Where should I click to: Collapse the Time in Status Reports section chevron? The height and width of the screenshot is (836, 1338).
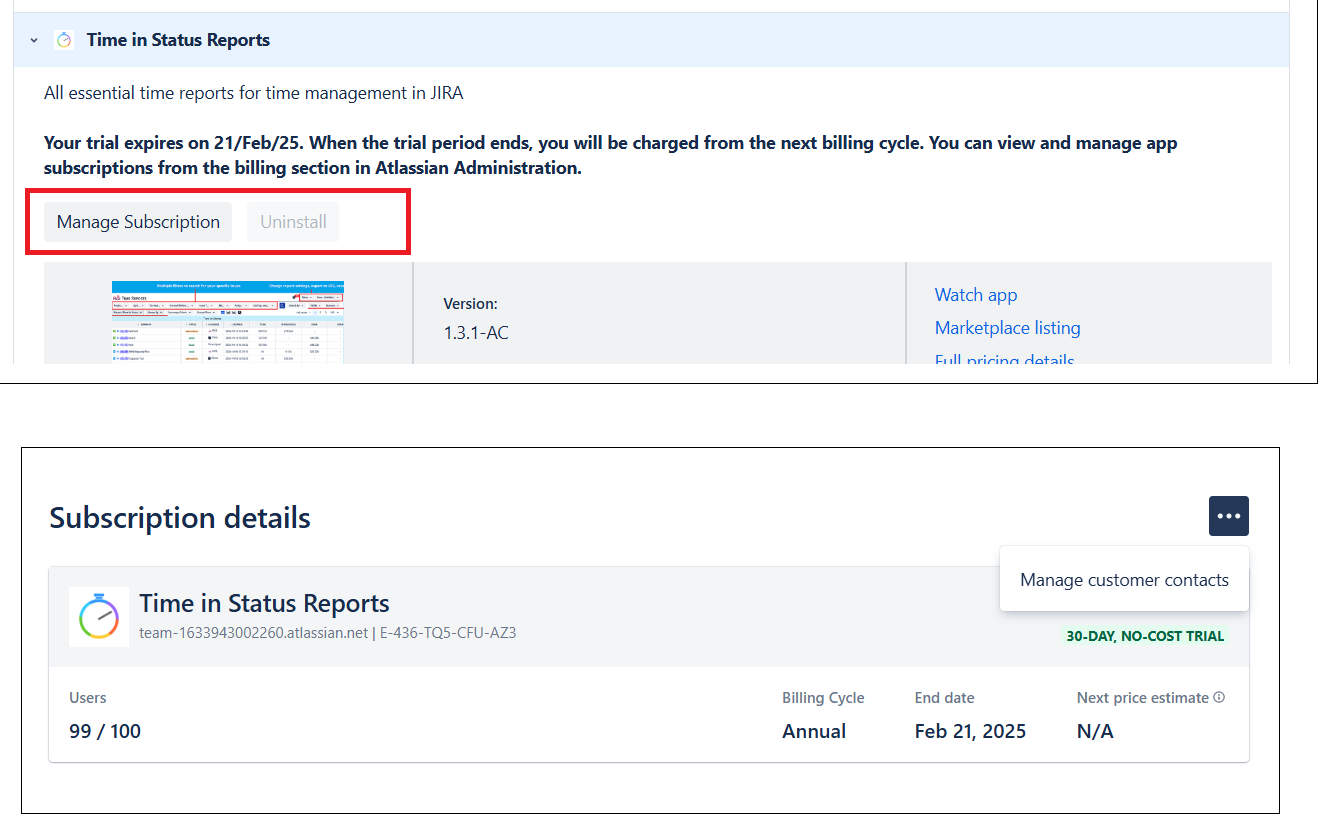[x=34, y=40]
